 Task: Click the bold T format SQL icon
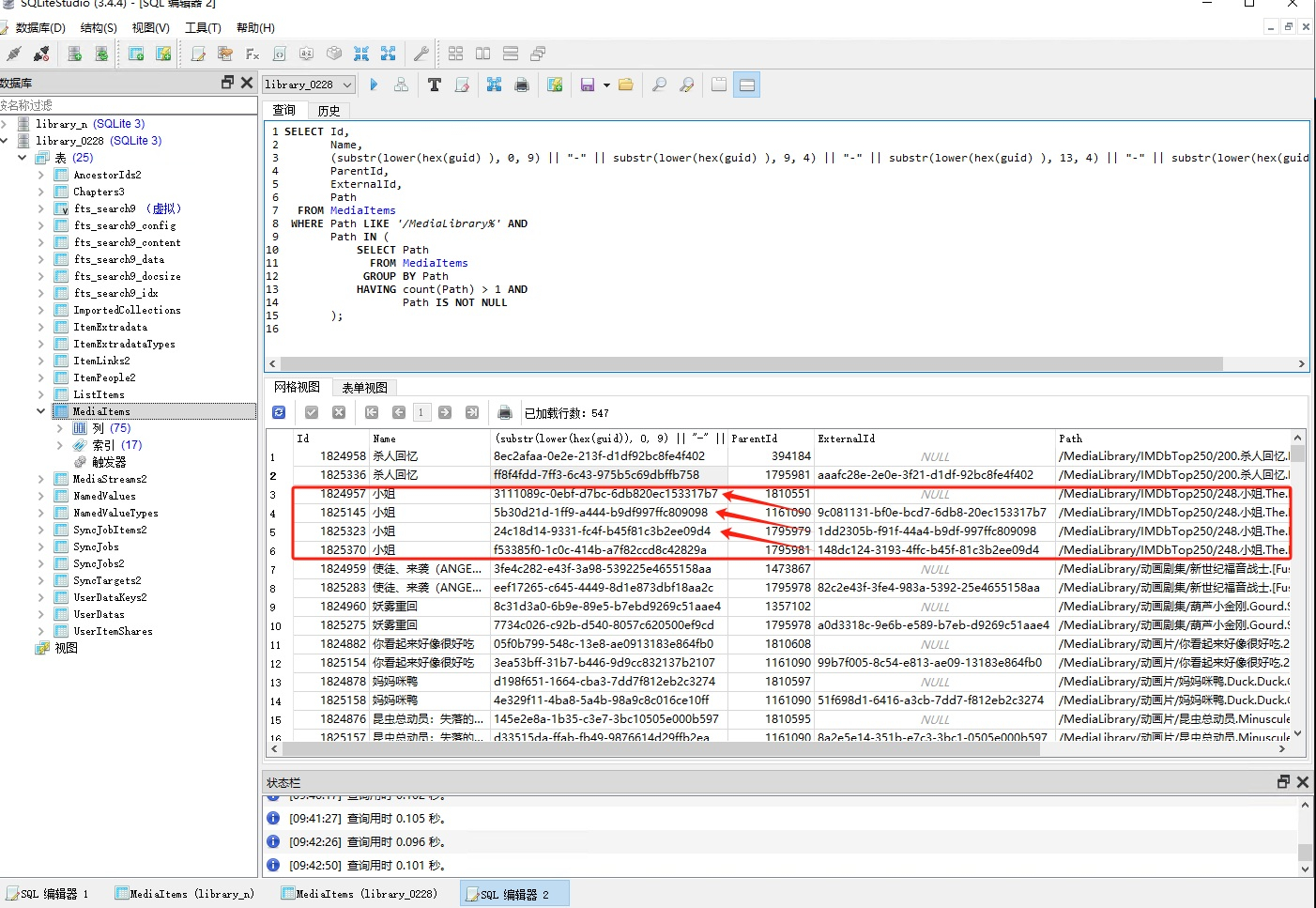coord(434,85)
